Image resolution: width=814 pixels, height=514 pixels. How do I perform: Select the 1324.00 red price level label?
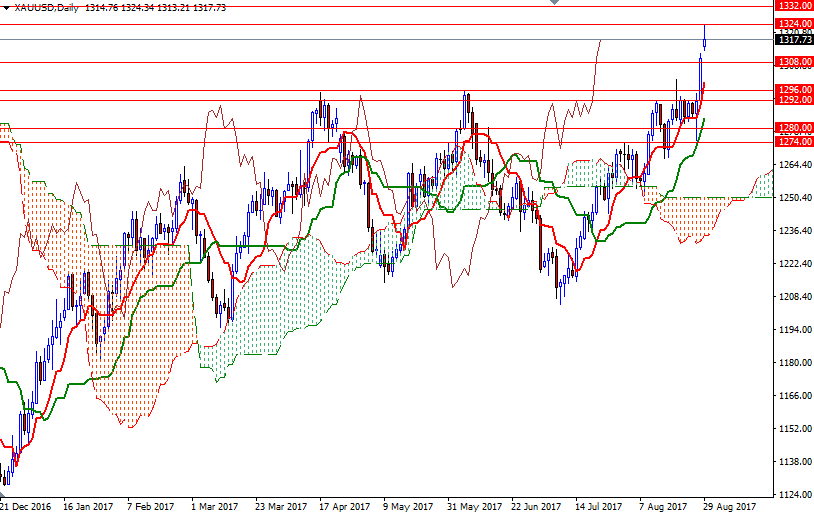(x=793, y=23)
